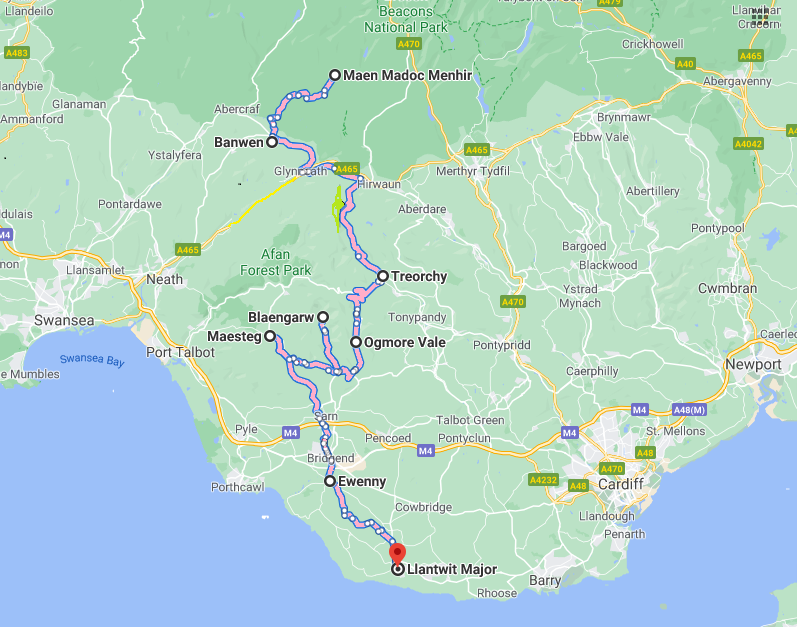797x627 pixels.
Task: Click the A4042 road shield
Action: click(748, 144)
